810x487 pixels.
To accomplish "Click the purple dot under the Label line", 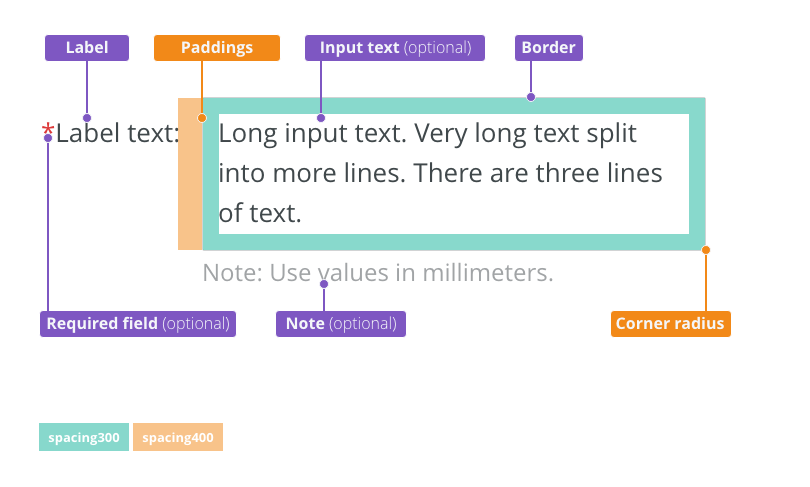I will coord(87,118).
